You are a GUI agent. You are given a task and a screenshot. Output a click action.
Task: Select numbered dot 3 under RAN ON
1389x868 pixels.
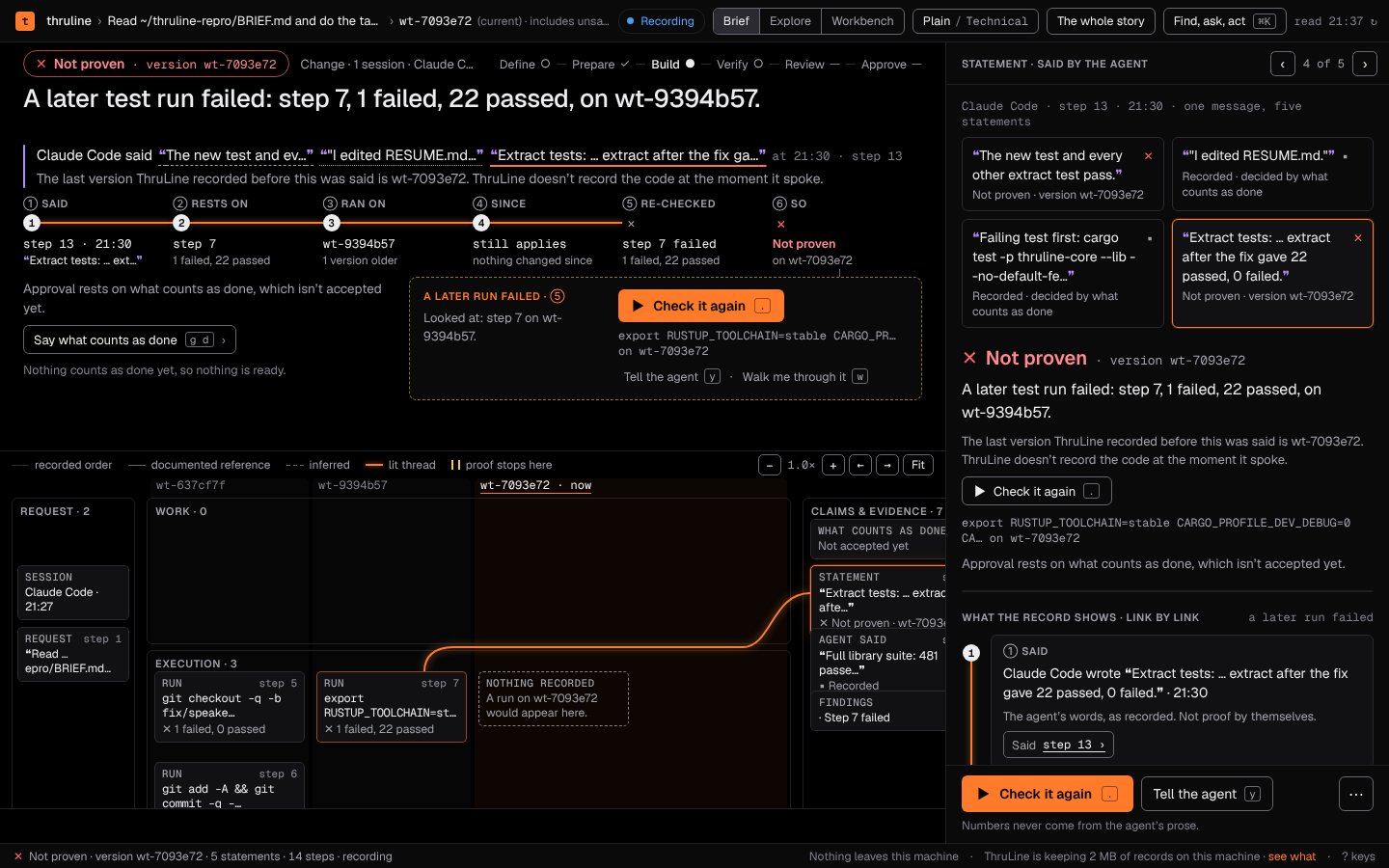pyautogui.click(x=331, y=223)
